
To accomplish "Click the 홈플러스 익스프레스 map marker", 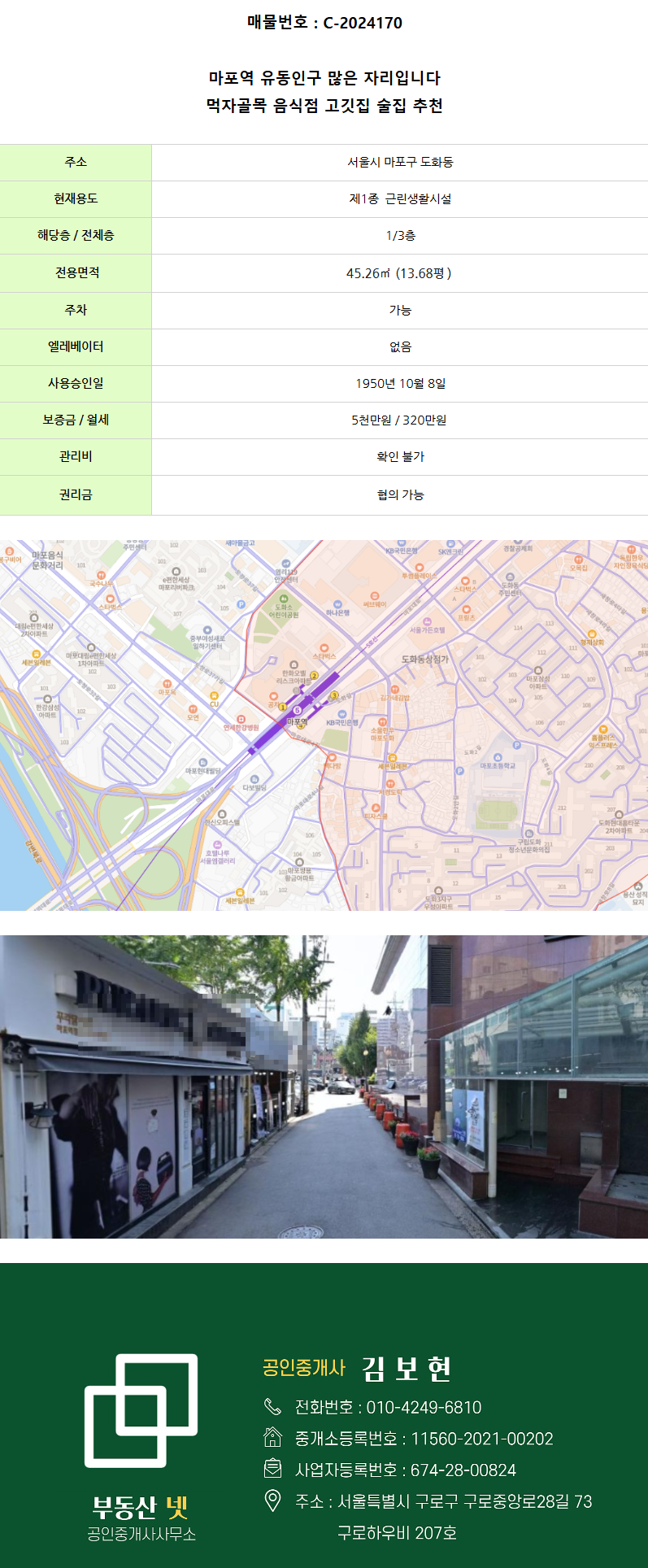I will (x=603, y=730).
